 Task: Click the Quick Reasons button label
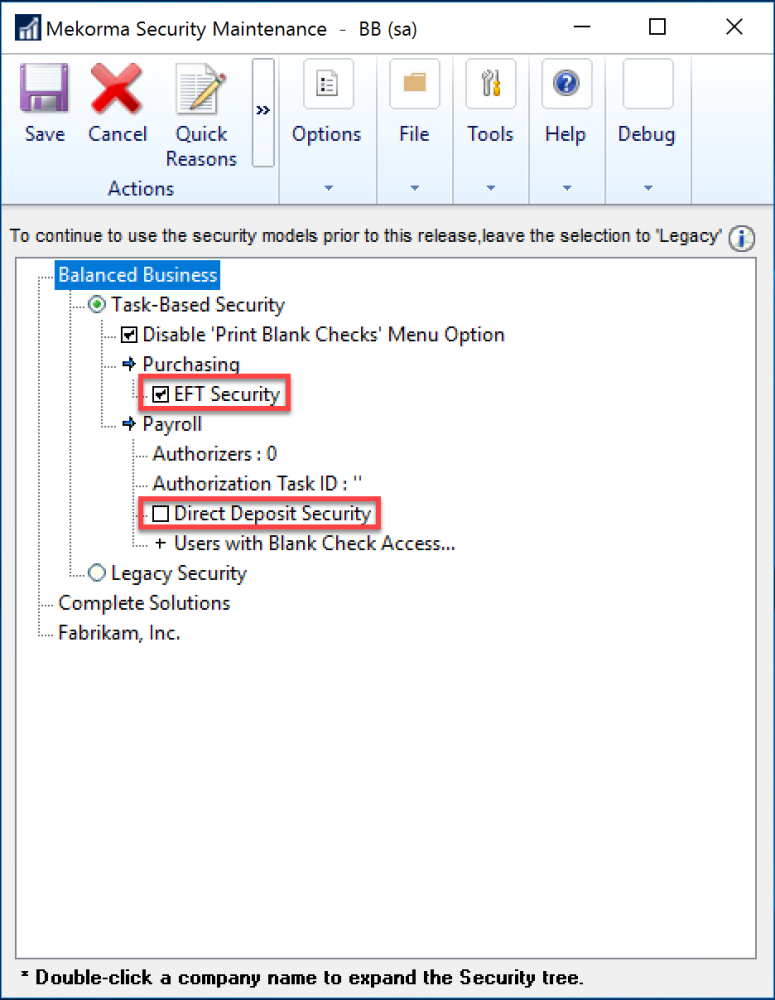coord(201,147)
